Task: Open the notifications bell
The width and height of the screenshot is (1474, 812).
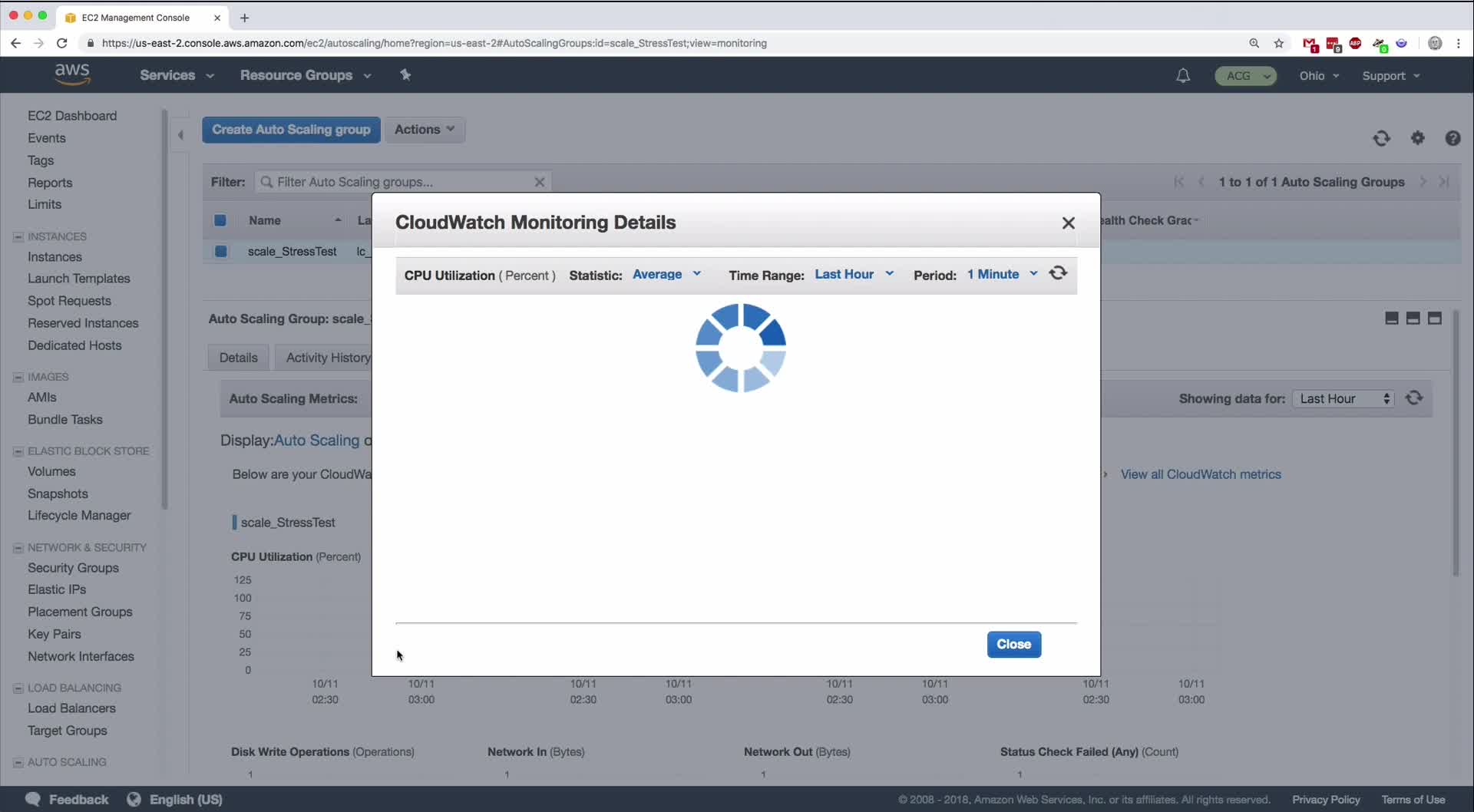Action: [1183, 75]
